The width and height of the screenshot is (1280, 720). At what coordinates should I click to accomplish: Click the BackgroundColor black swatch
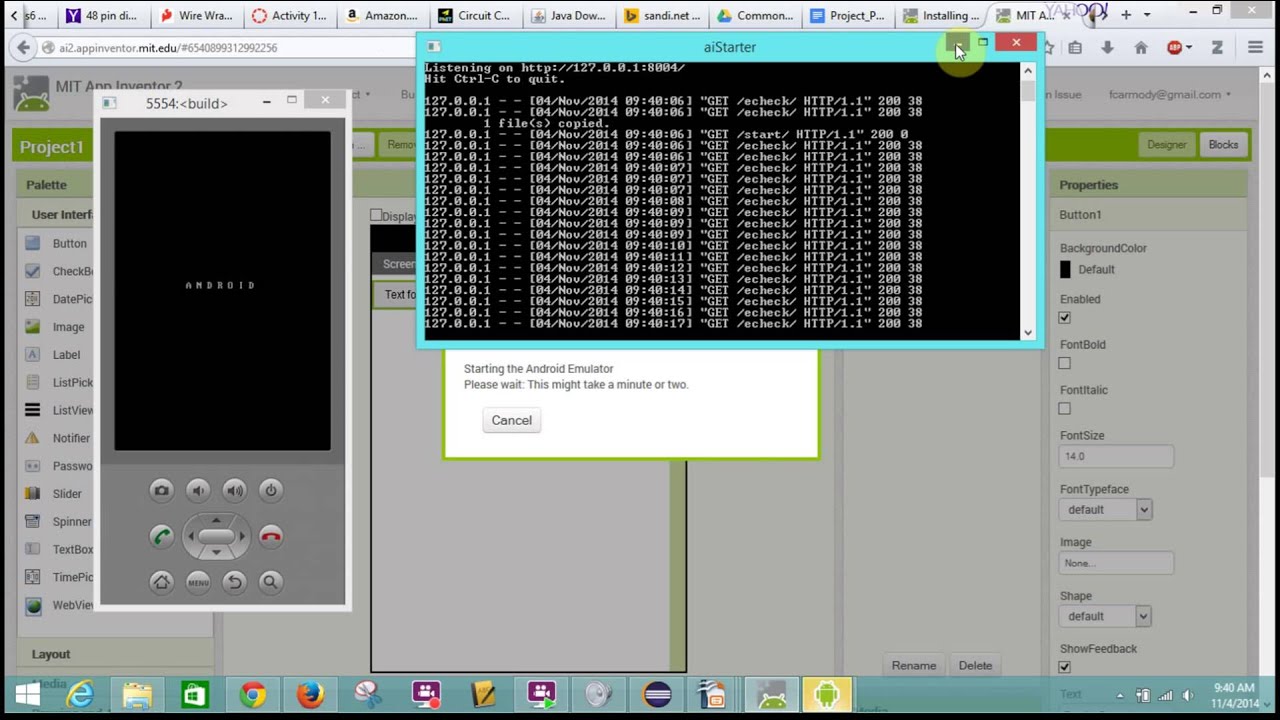point(1065,269)
